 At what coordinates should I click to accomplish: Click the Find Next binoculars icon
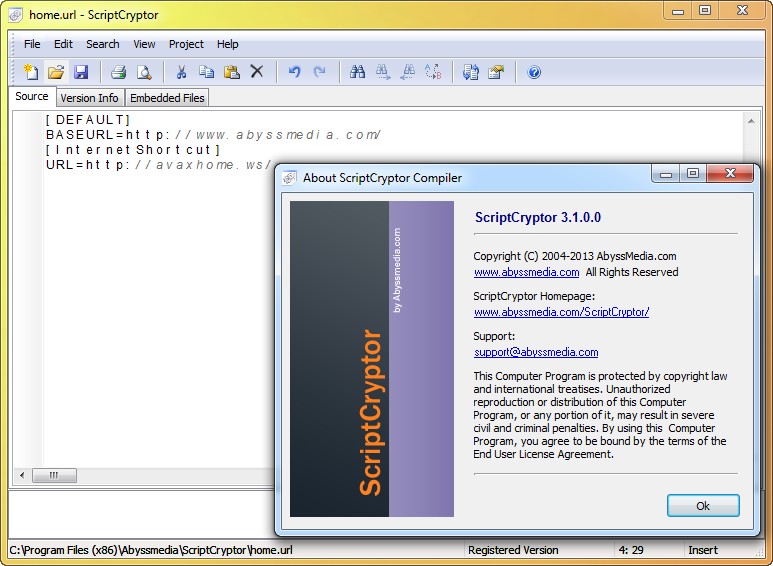(383, 72)
